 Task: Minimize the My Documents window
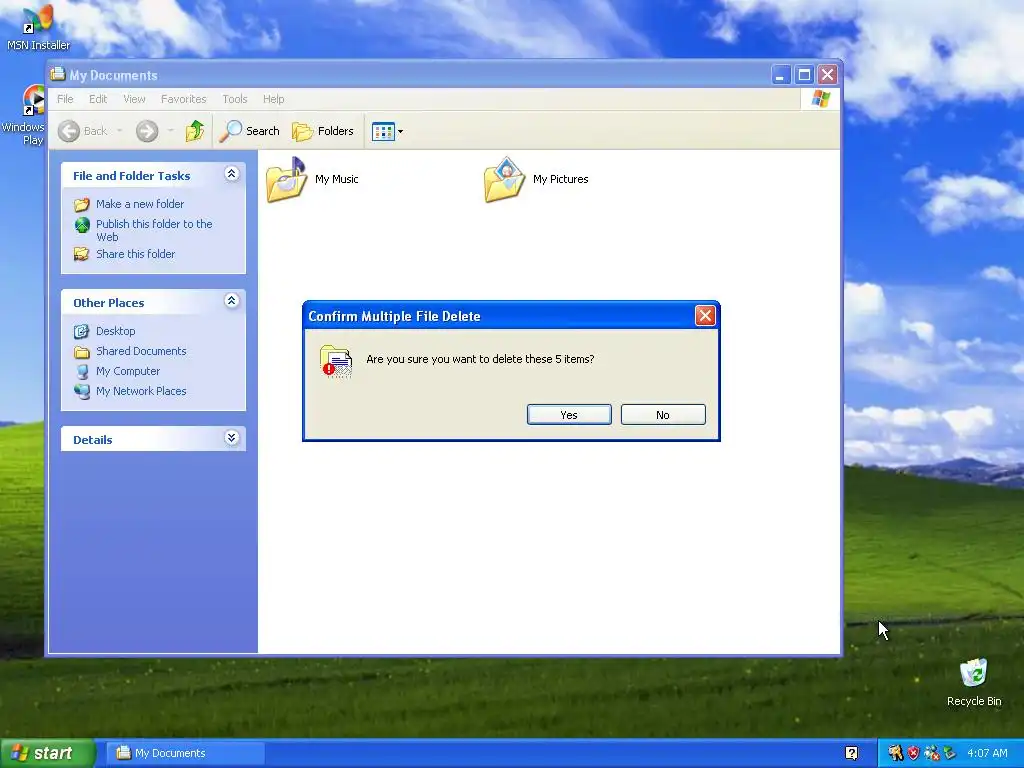coord(780,75)
